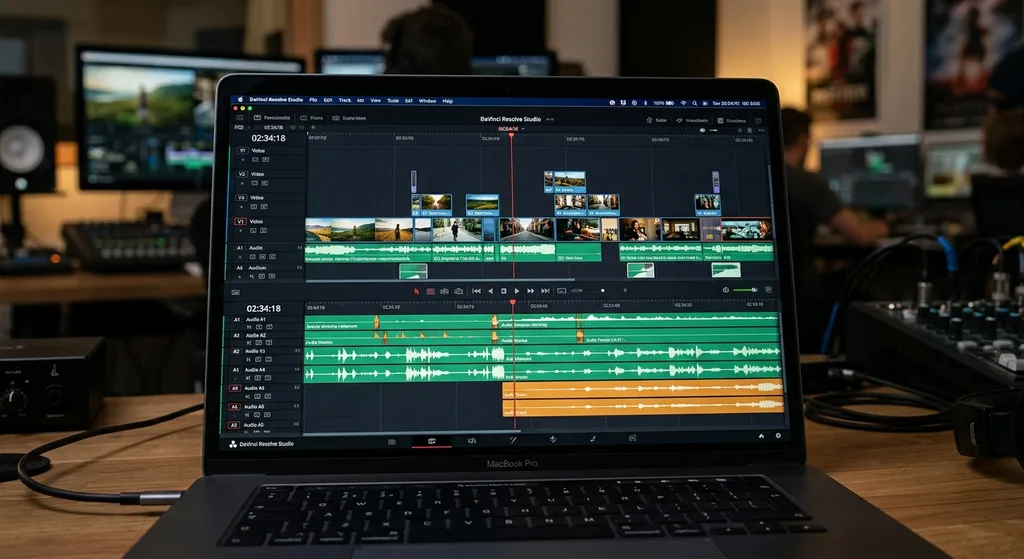Image resolution: width=1024 pixels, height=559 pixels.
Task: Open the second panel button on top-left toolbar
Action: click(272, 118)
